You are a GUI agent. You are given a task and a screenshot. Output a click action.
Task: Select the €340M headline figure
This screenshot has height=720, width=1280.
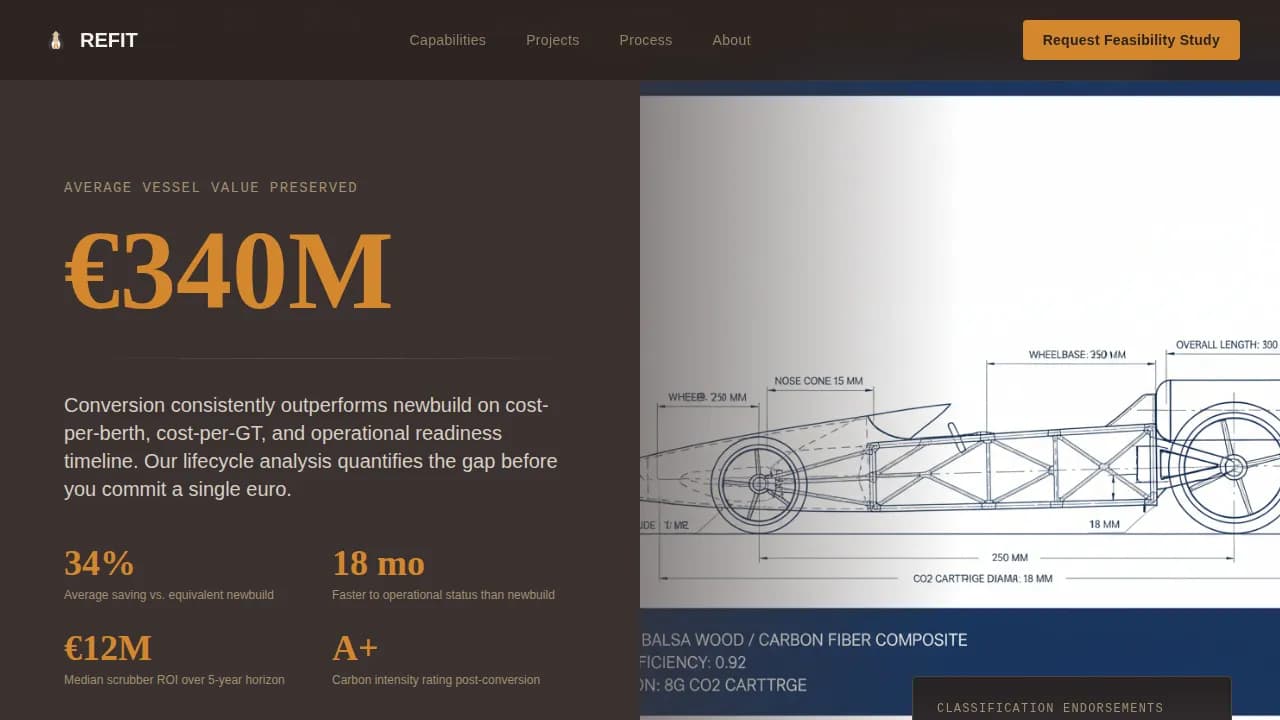point(228,271)
